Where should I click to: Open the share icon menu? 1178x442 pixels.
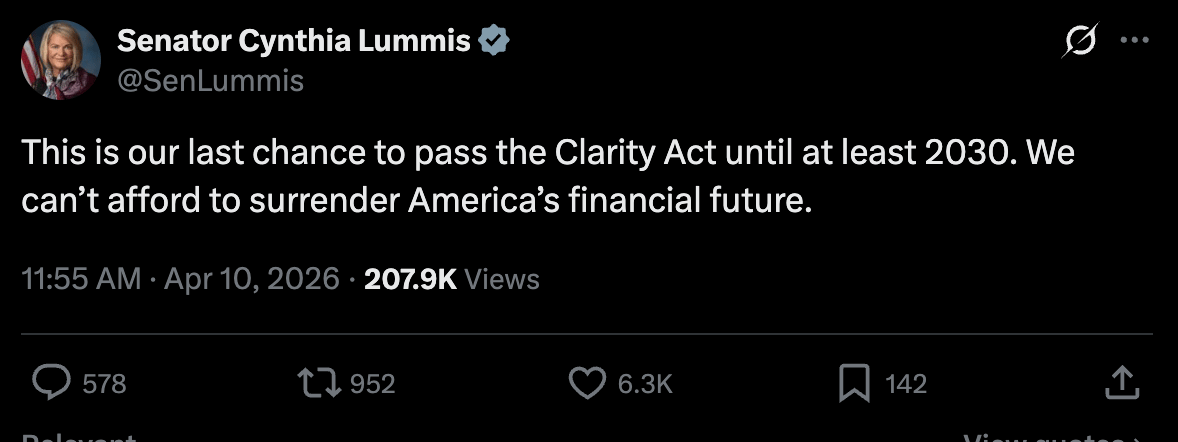[1121, 382]
